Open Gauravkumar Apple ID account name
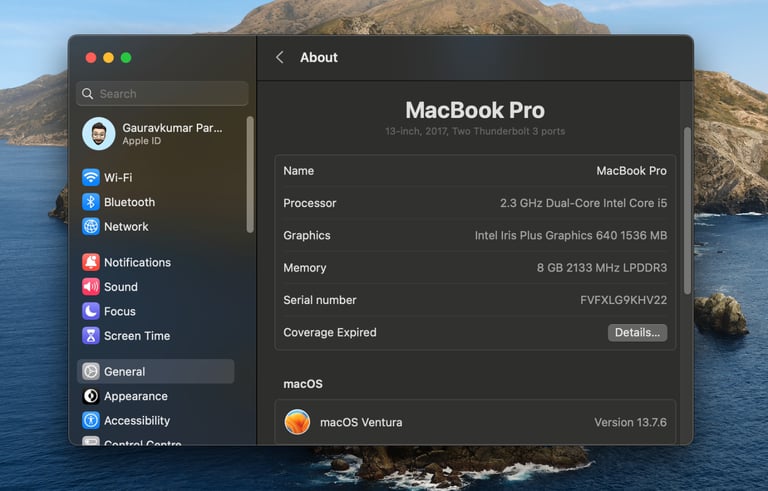 point(172,128)
